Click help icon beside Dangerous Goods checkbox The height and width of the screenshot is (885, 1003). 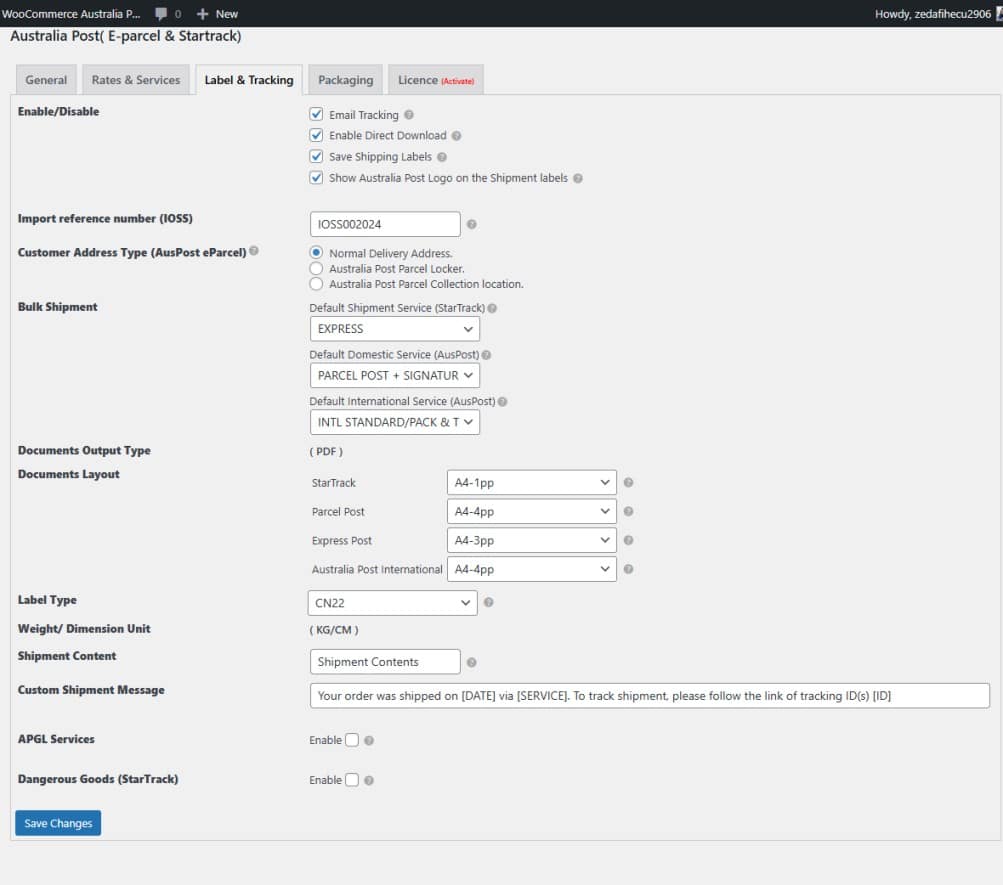pos(368,780)
